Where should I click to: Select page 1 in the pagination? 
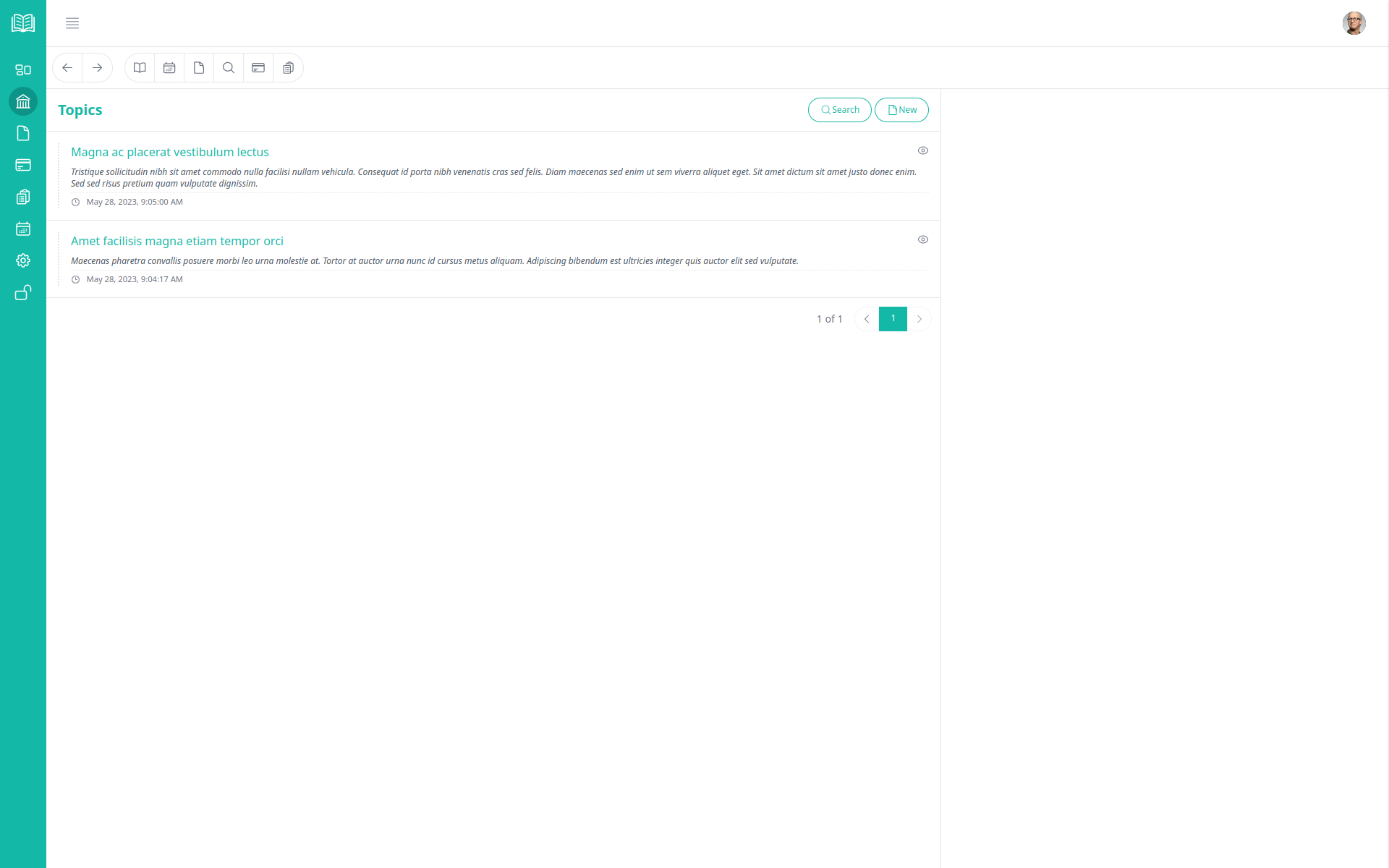893,319
